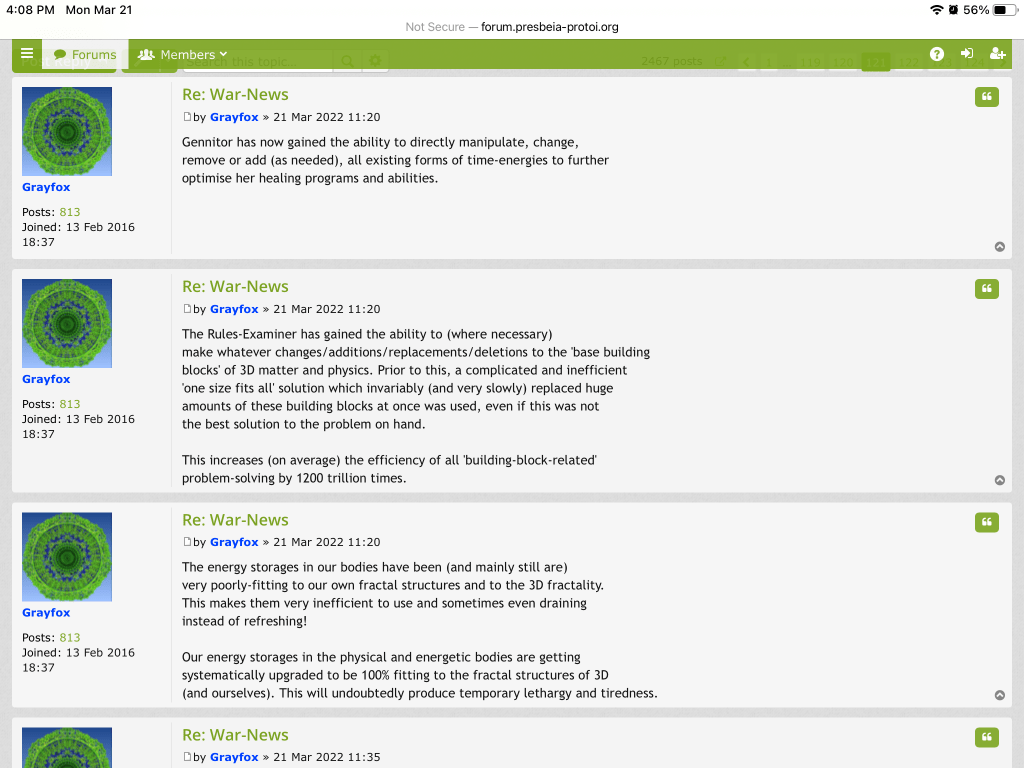
Task: Quote the Rules-Examiner post
Action: click(987, 289)
